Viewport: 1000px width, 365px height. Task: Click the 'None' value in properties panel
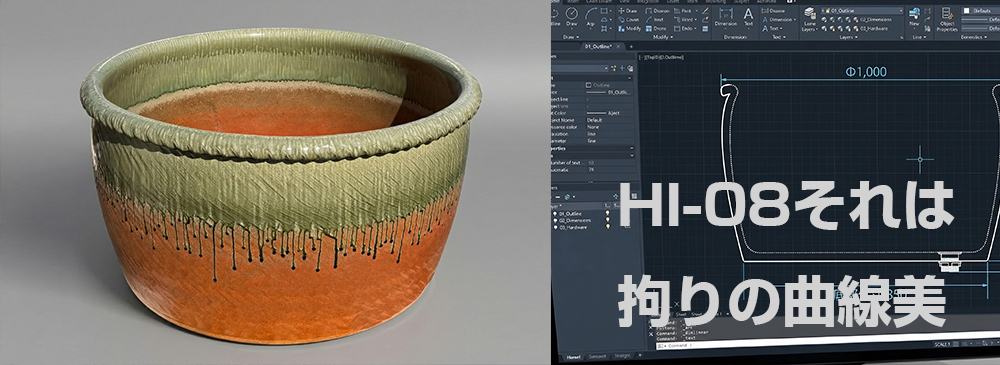click(594, 127)
